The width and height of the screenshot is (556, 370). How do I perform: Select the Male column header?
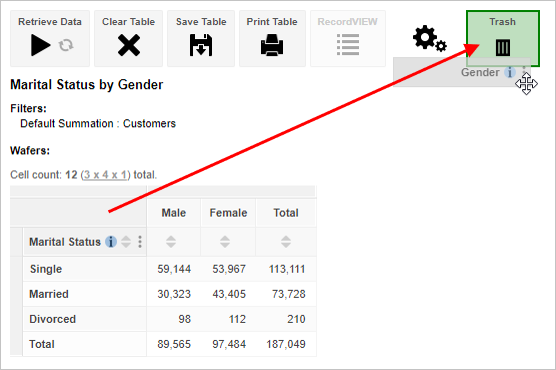click(174, 213)
